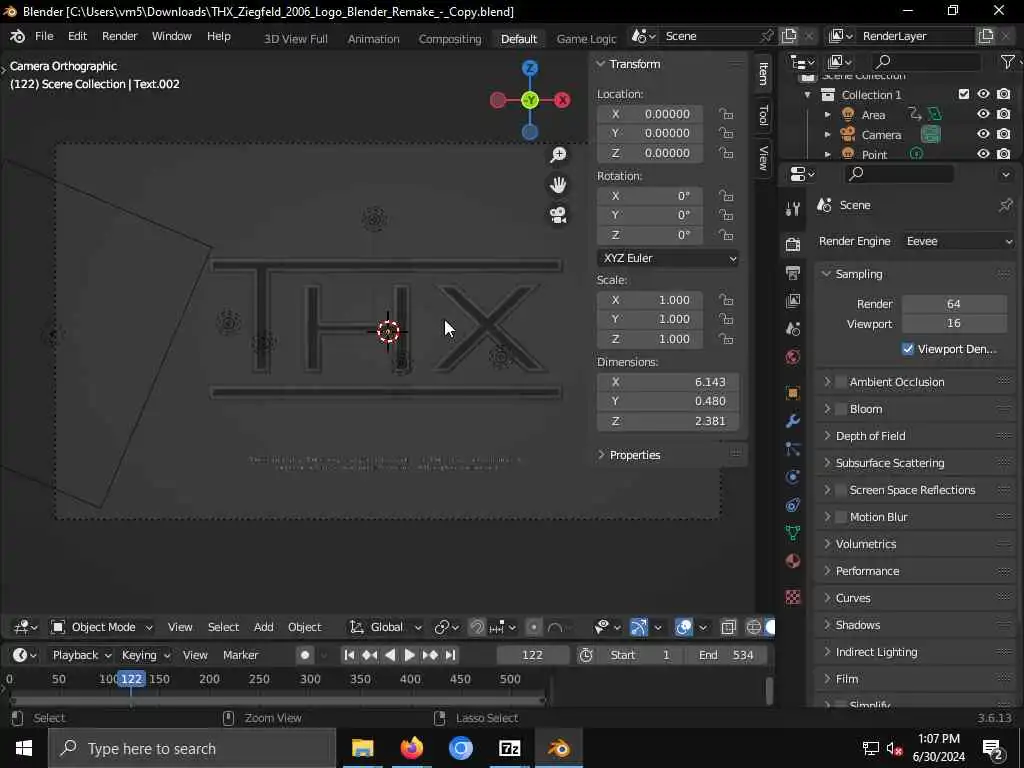Open the World properties globe icon

[x=793, y=357]
